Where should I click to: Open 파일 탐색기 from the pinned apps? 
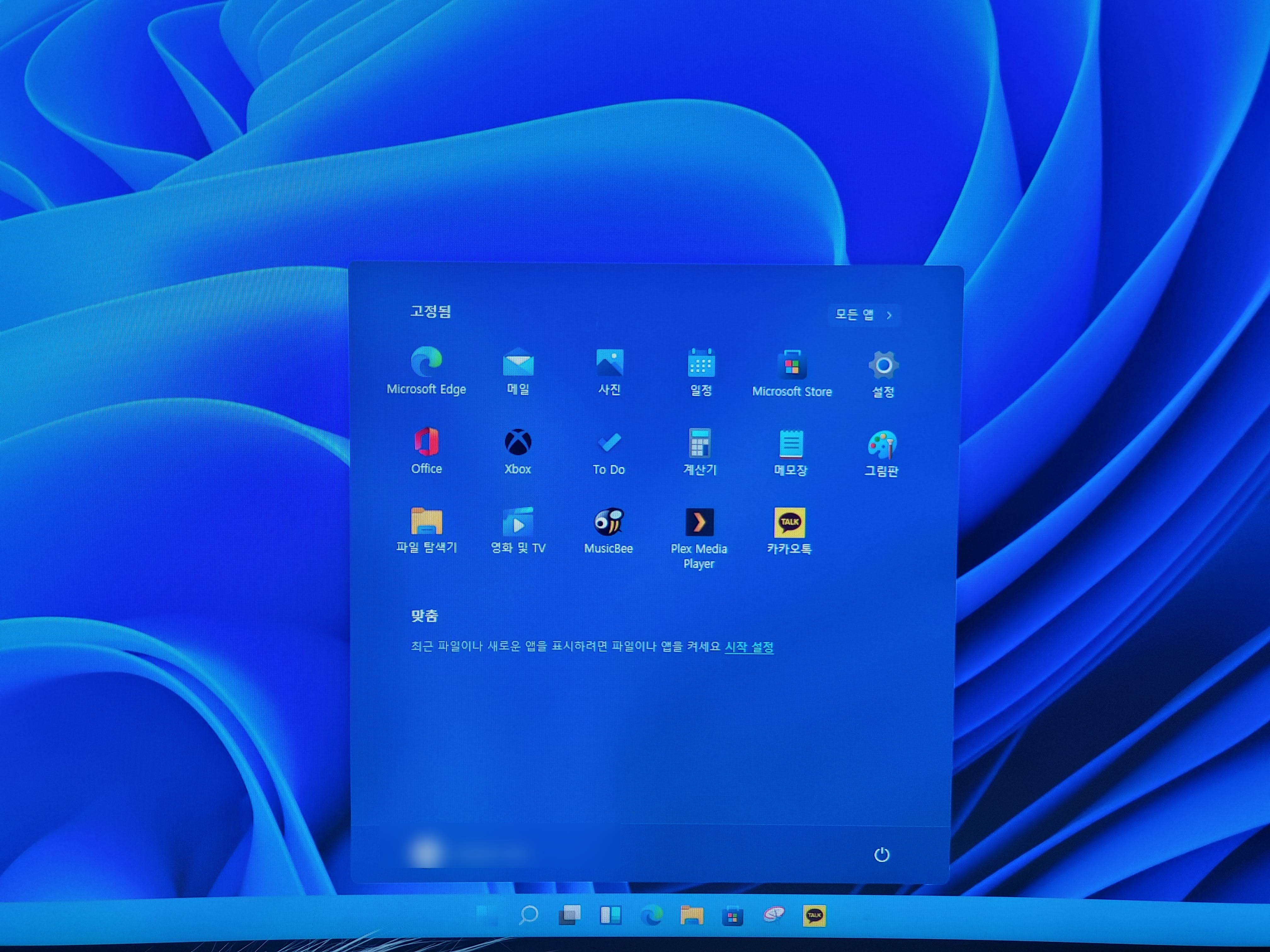pyautogui.click(x=426, y=530)
